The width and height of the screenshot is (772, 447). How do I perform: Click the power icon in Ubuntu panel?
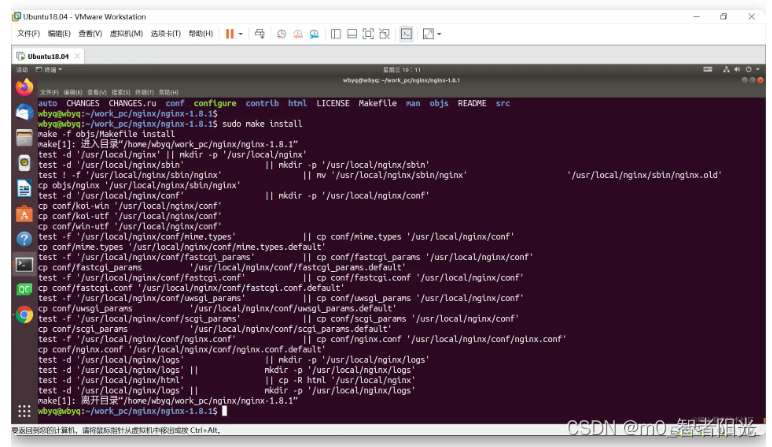click(x=748, y=69)
